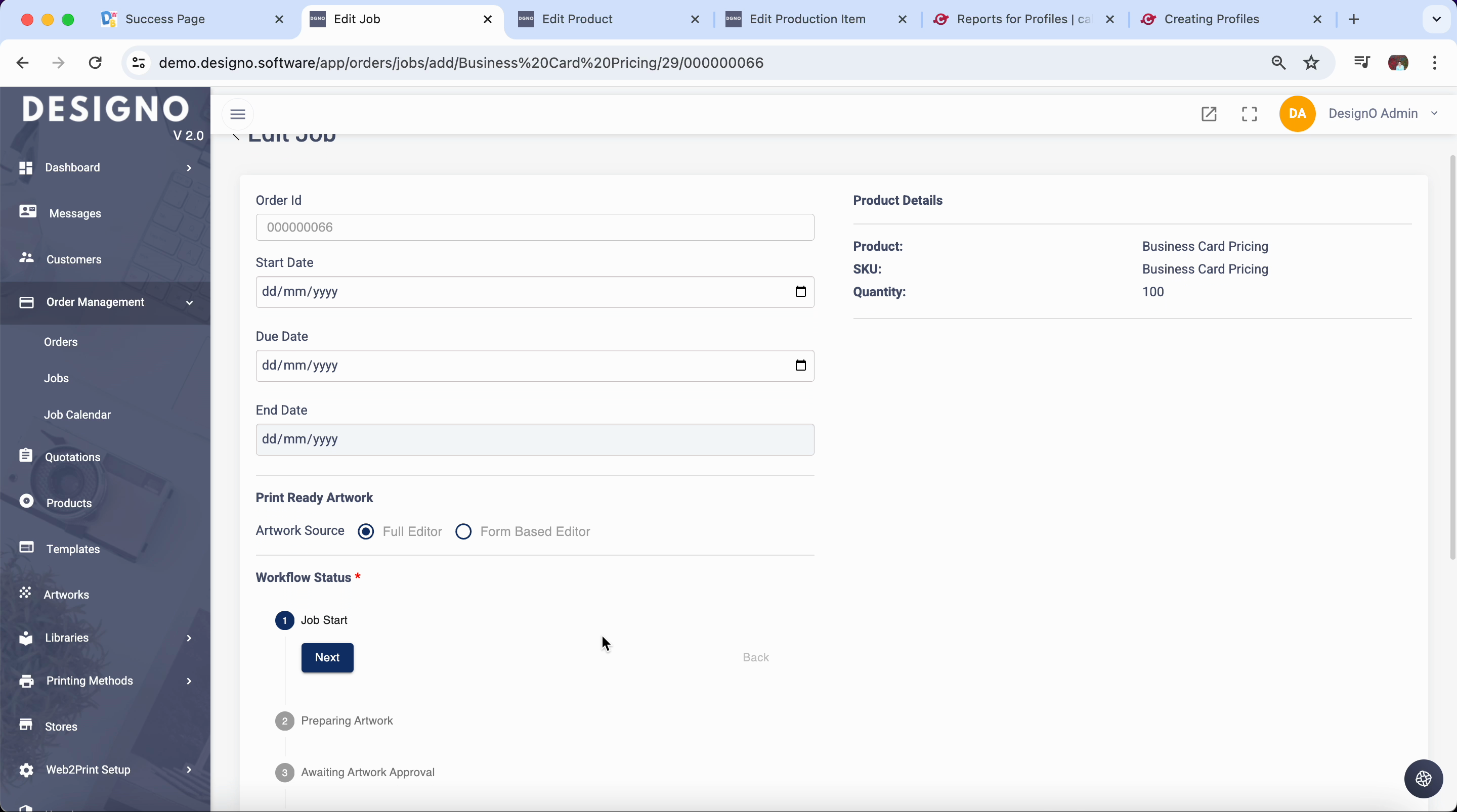Image resolution: width=1457 pixels, height=812 pixels.
Task: Select the Full Editor radio button
Action: point(366,531)
